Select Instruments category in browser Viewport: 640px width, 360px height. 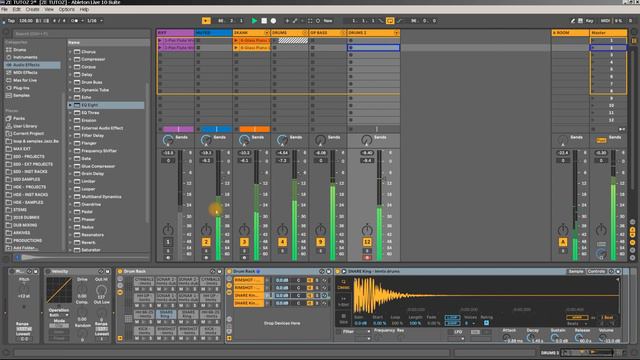25,57
